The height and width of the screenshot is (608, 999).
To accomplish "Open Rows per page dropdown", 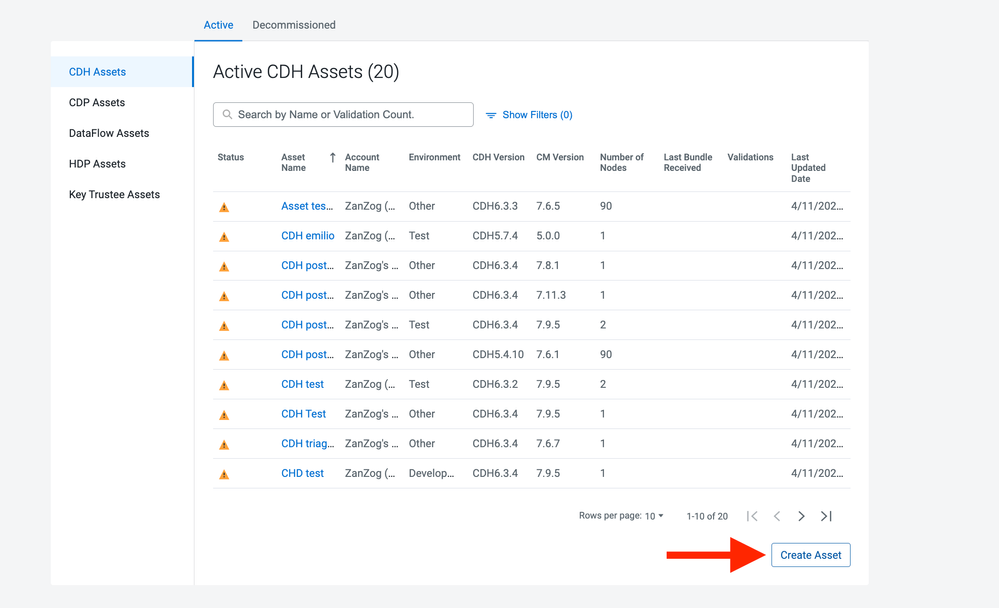I will tap(654, 516).
